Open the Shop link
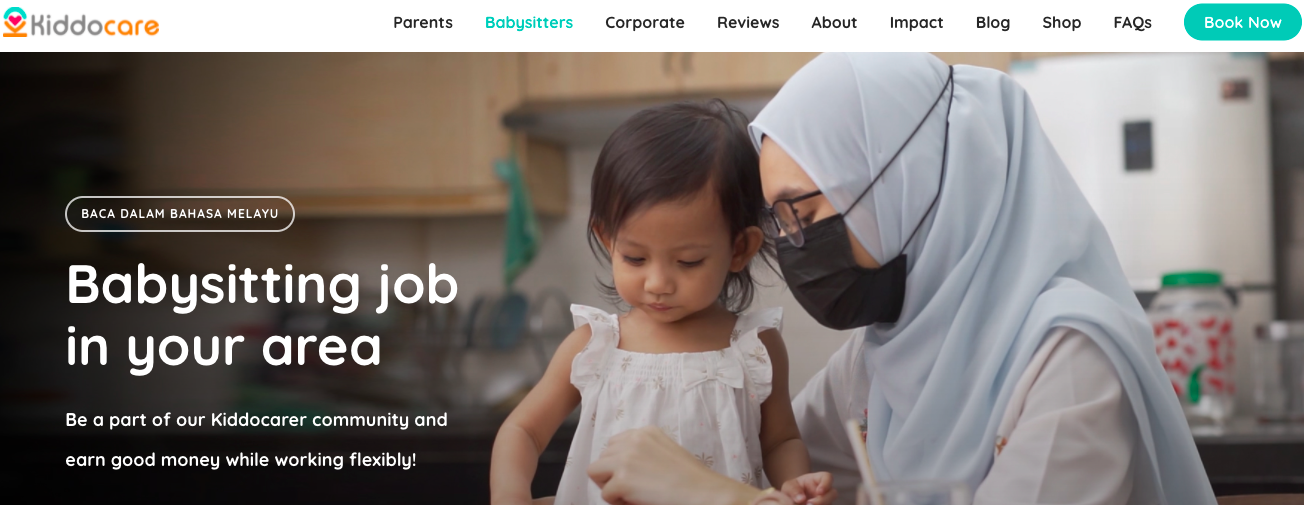The width and height of the screenshot is (1304, 505). (x=1062, y=22)
